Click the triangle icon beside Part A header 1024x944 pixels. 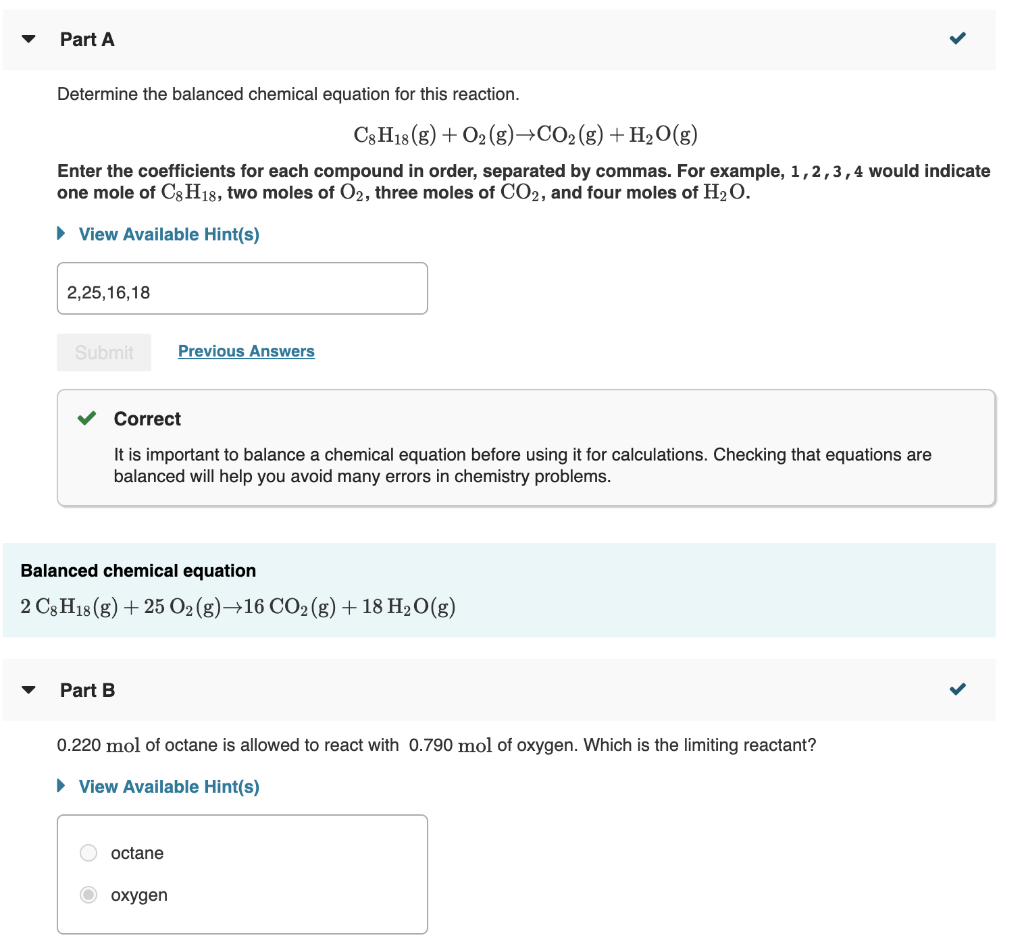pos(27,38)
